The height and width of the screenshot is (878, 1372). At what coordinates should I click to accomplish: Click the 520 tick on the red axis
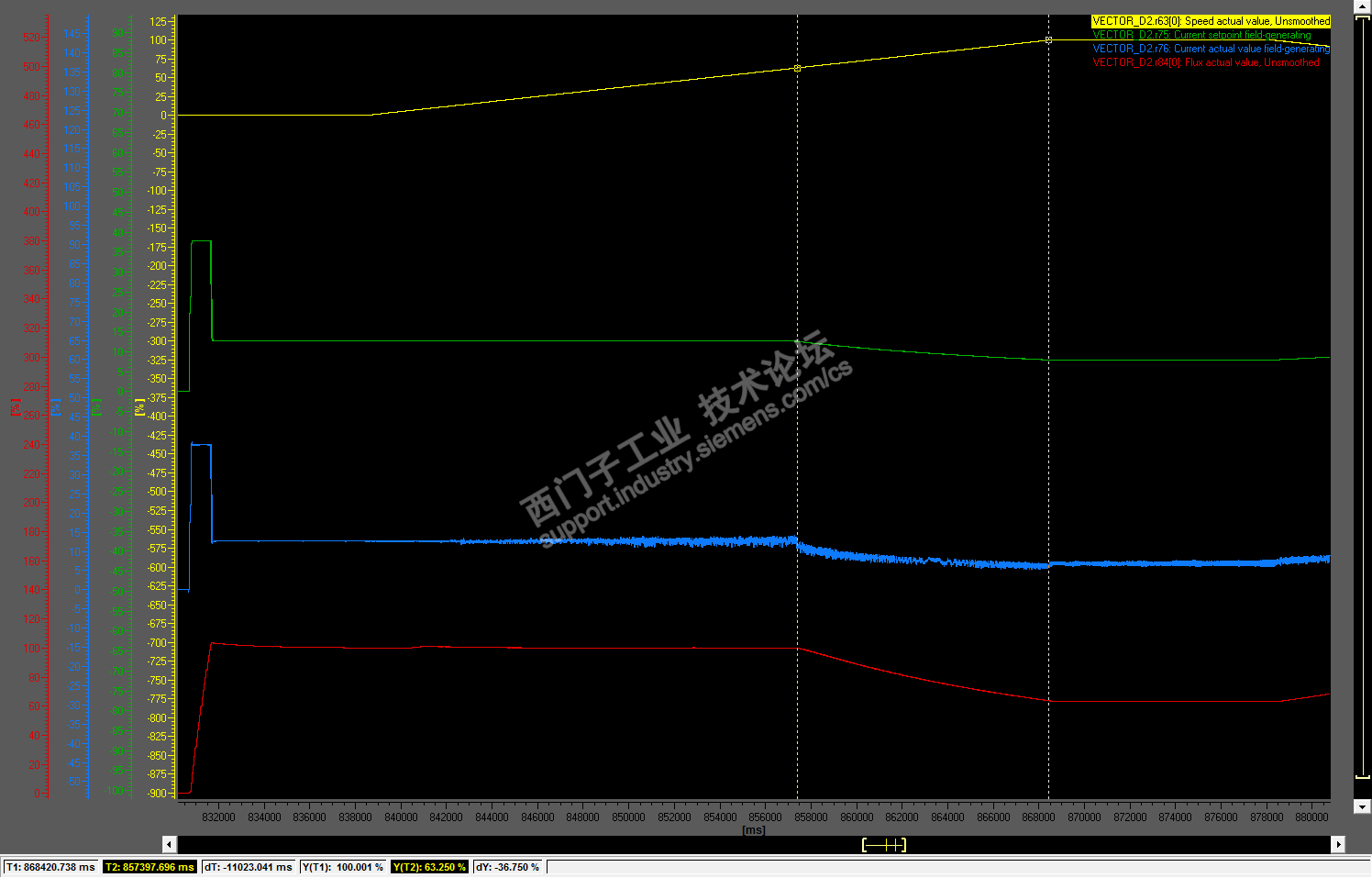[x=31, y=38]
